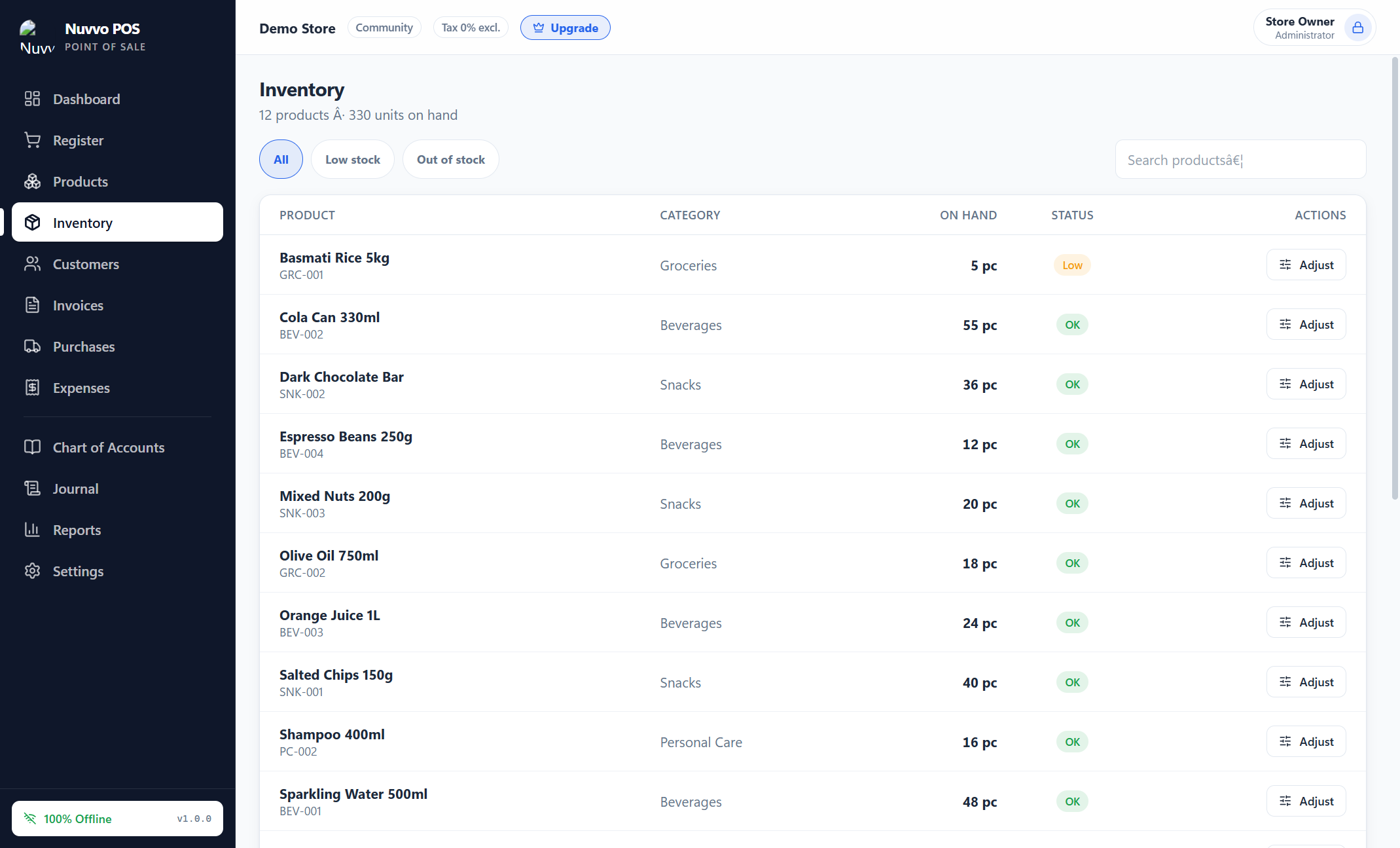Open the Reports section
This screenshot has height=848, width=1400.
118,530
